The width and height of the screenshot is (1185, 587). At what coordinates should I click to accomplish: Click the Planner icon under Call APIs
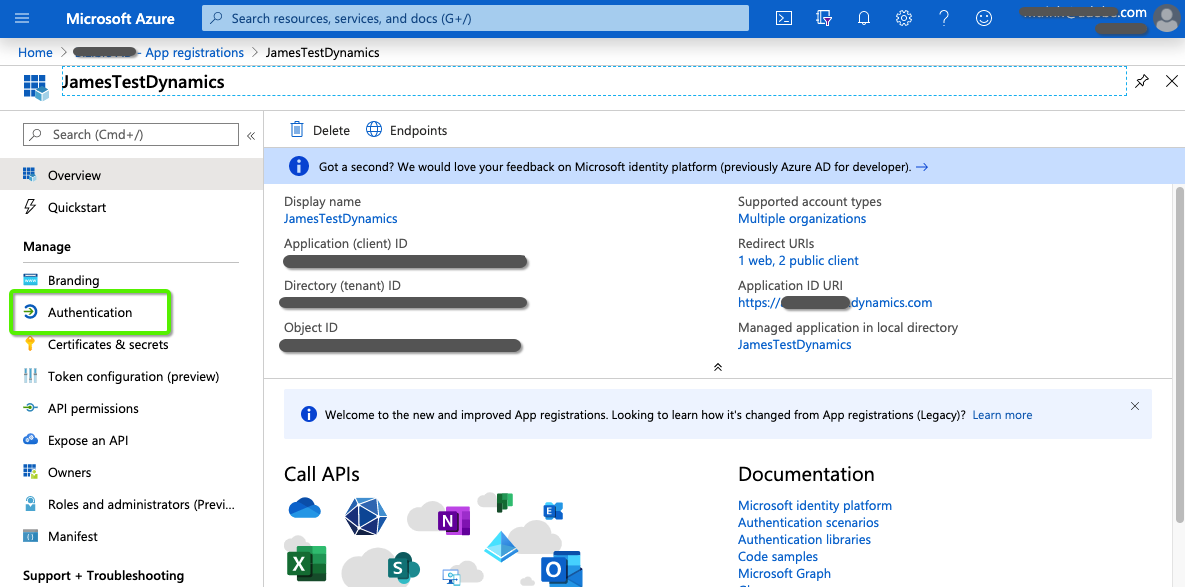(x=505, y=502)
